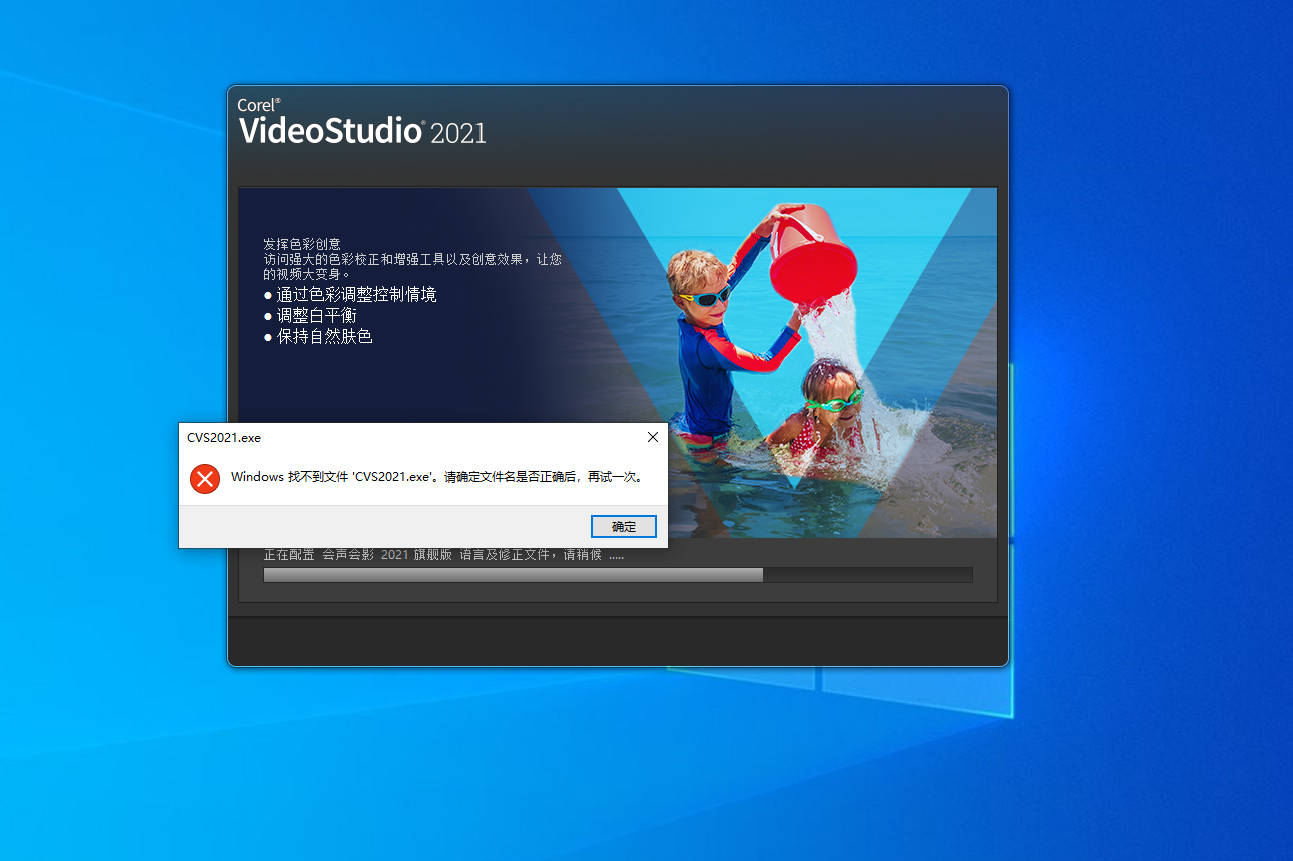Screen dimensions: 1293x861
Task: Click the bullet text 调整白平衡
Action: coord(316,316)
